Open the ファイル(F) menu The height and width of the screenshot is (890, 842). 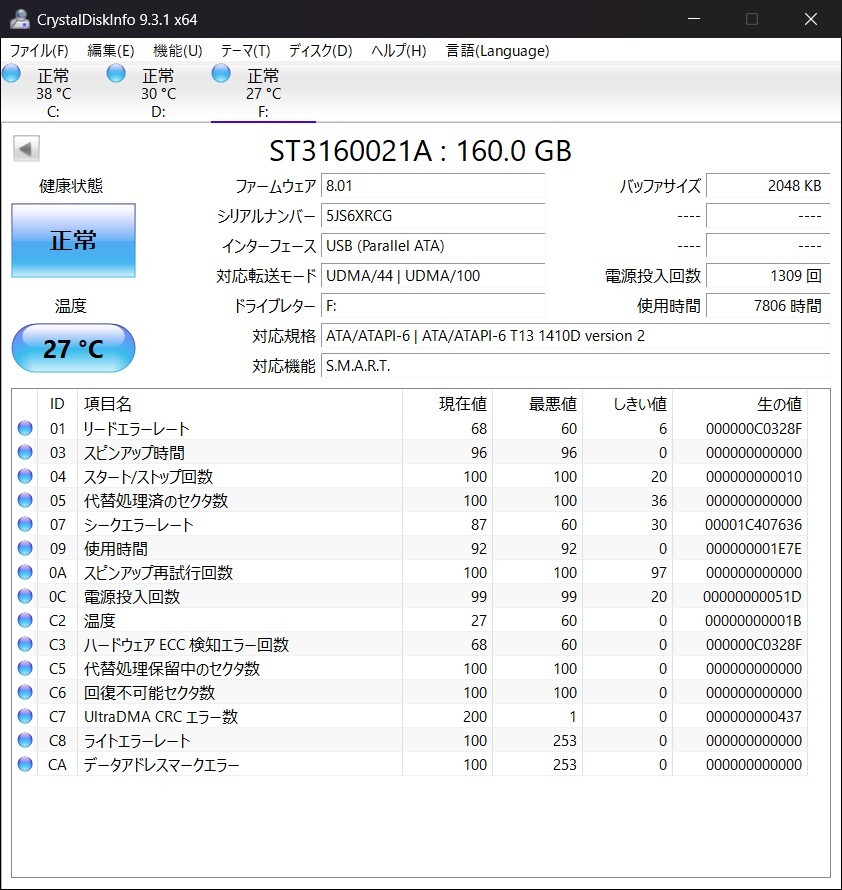pos(39,51)
